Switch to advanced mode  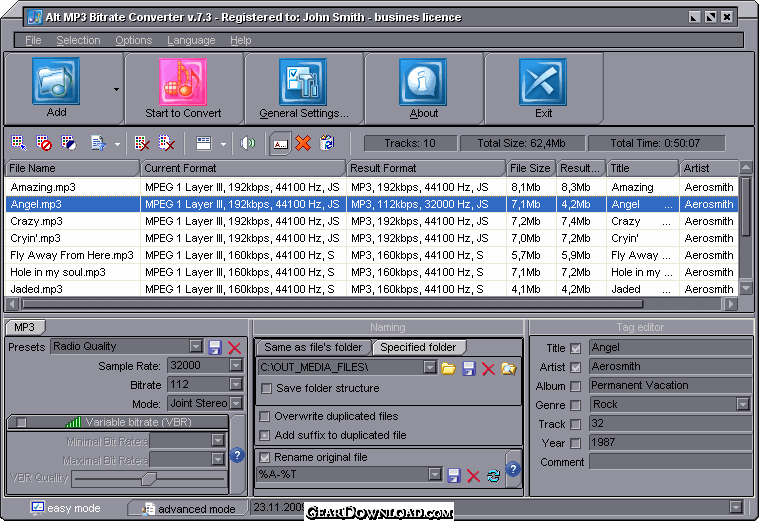(189, 508)
